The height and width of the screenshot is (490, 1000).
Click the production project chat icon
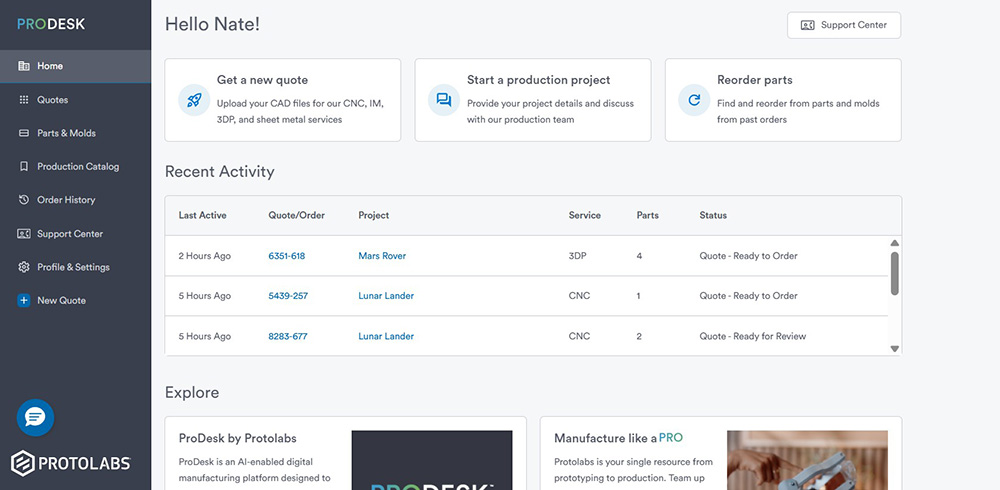pos(444,100)
